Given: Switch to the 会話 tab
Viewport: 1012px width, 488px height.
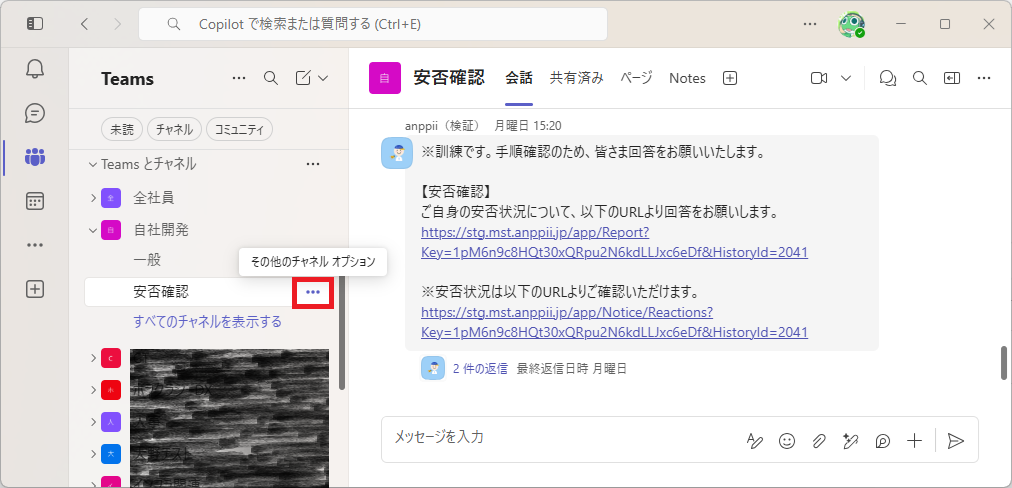Looking at the screenshot, I should tap(519, 78).
